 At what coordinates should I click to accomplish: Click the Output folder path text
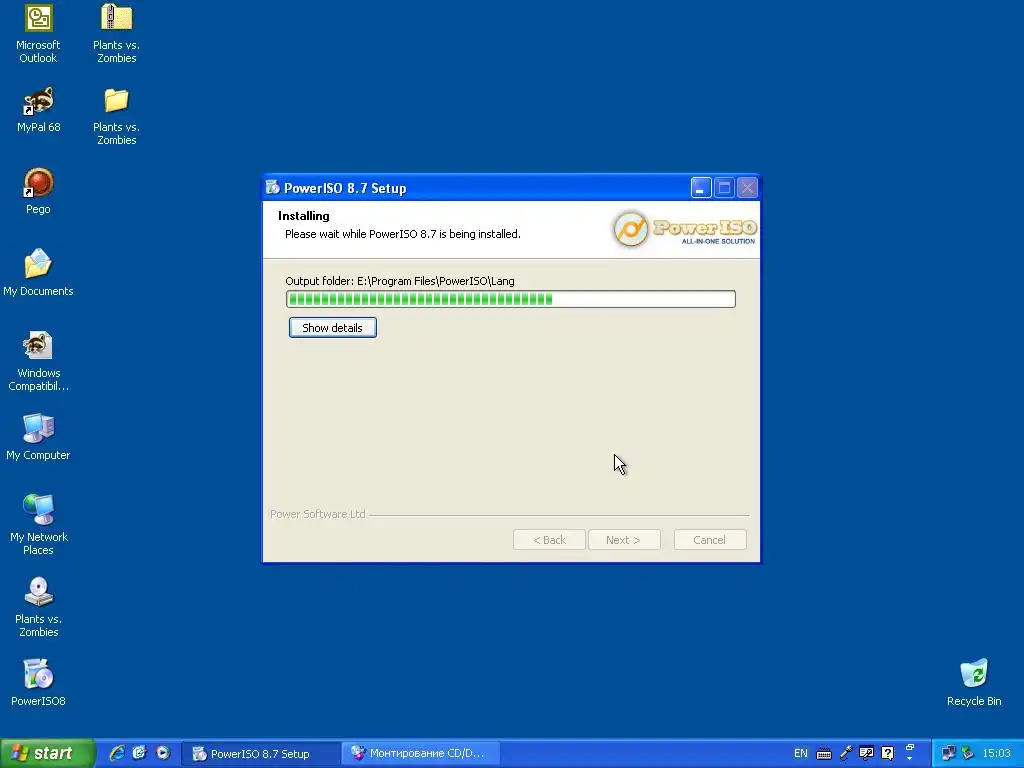pos(400,281)
